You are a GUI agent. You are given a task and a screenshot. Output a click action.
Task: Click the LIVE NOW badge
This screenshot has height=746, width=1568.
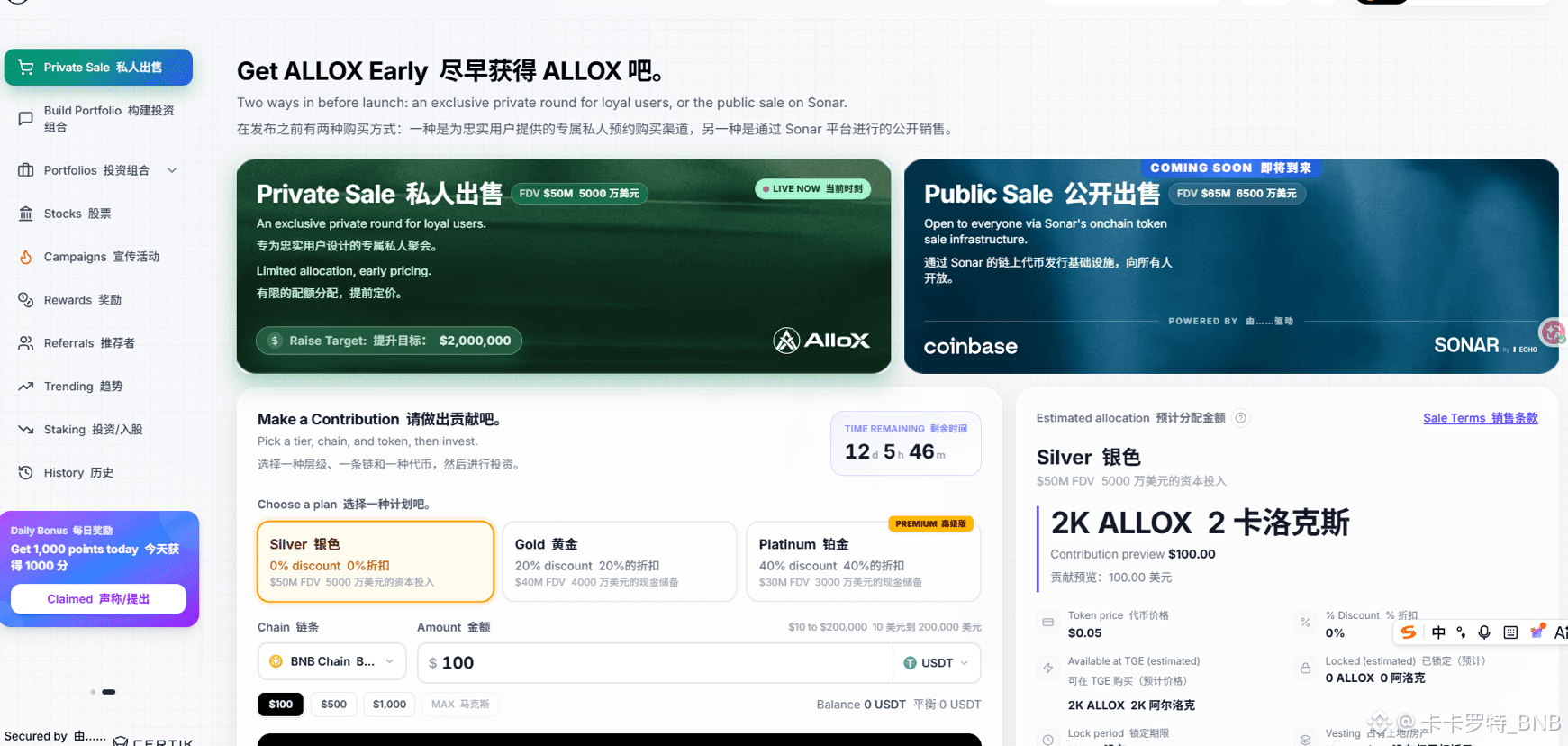pos(812,189)
